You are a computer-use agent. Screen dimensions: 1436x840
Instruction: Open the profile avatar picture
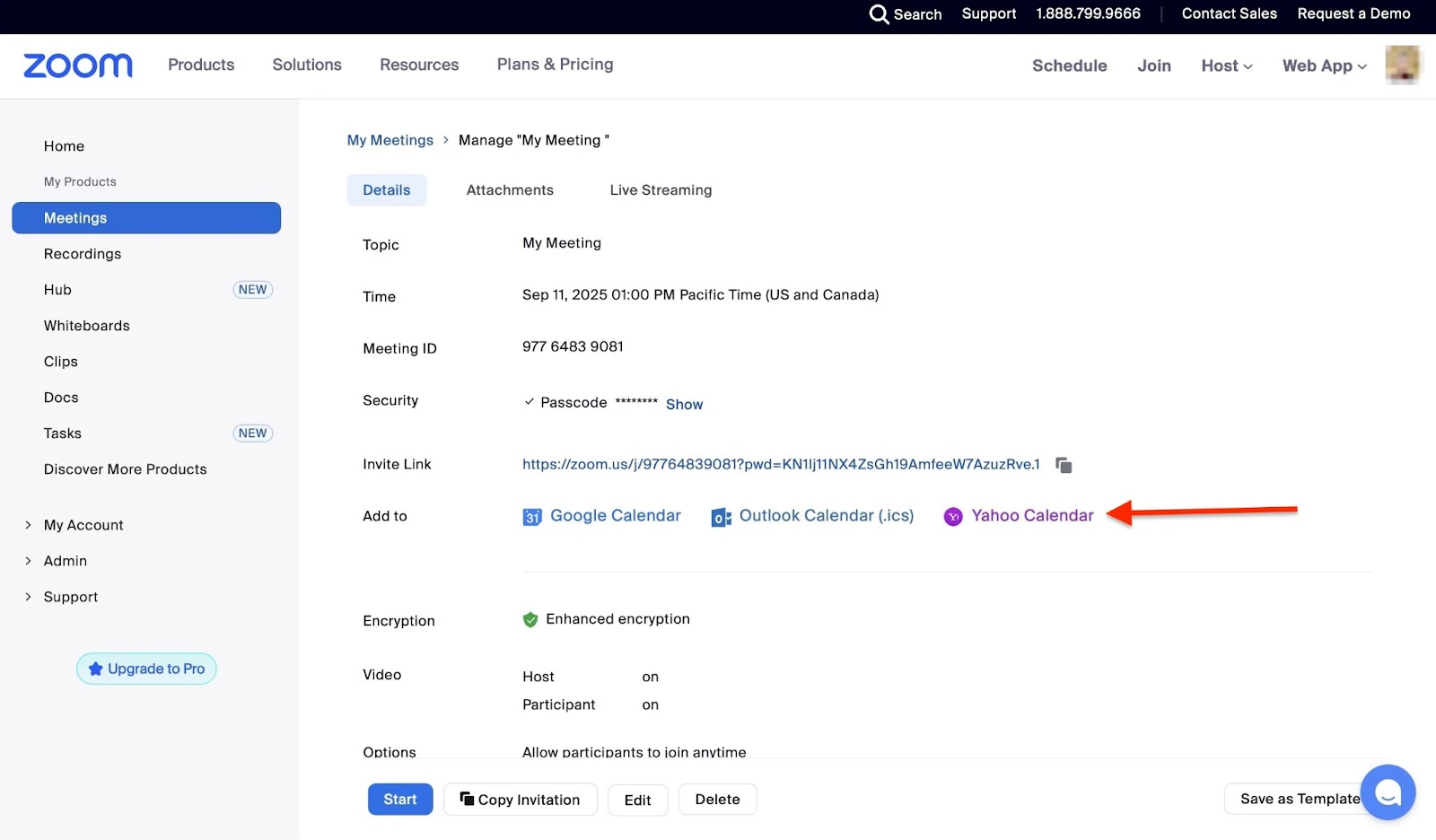coord(1402,65)
